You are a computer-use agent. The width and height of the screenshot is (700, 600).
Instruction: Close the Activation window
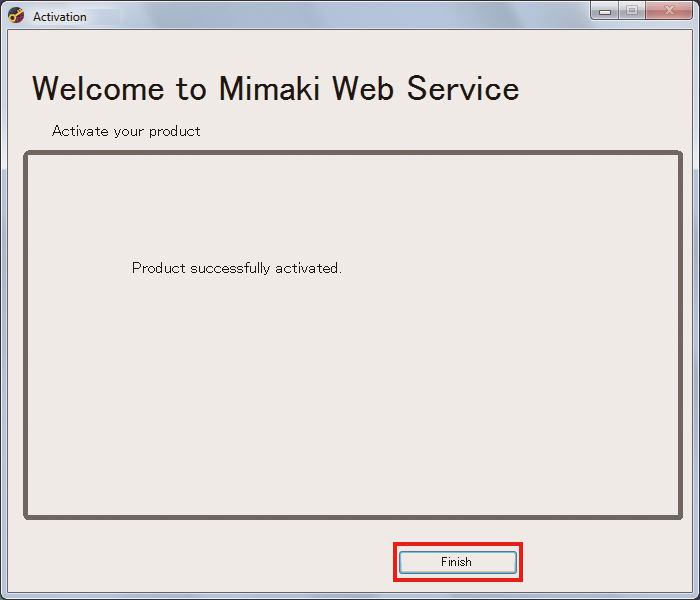[667, 11]
